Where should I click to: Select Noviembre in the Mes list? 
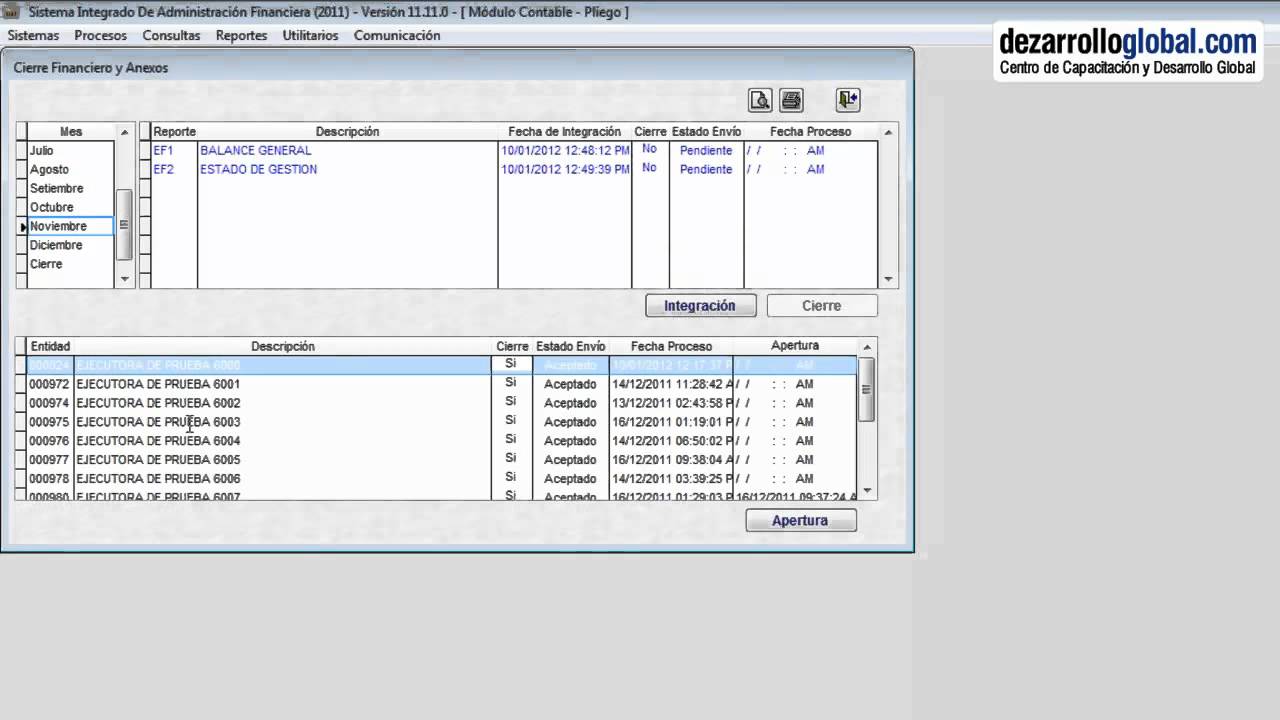(70, 227)
